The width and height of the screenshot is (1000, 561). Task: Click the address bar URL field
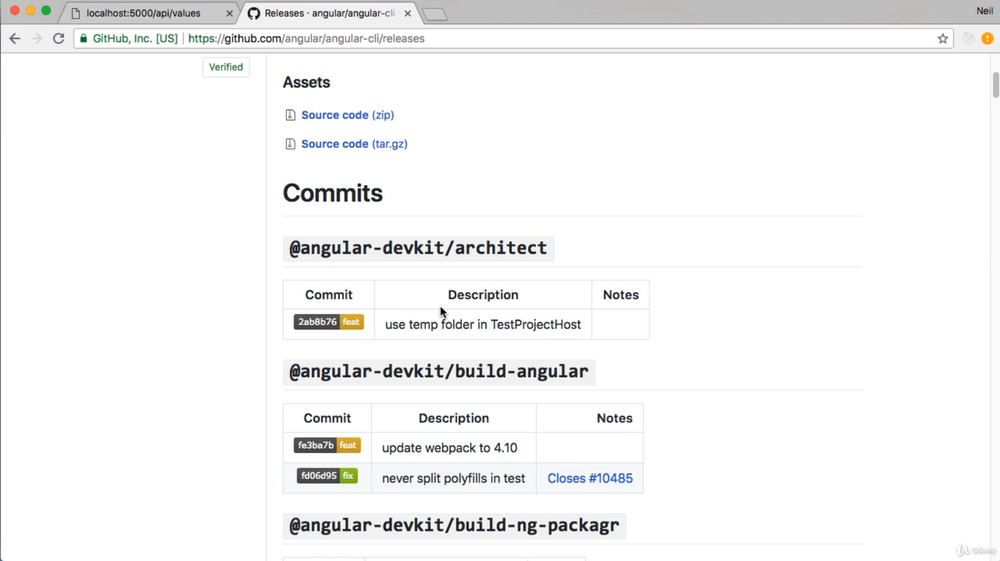560,39
